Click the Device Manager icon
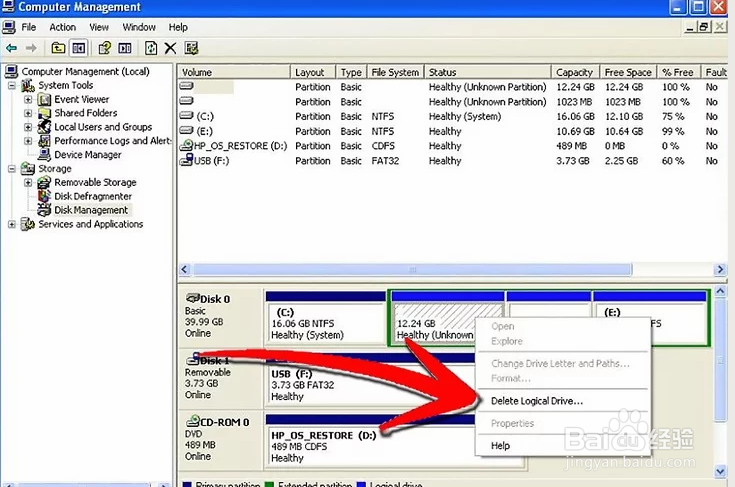 [x=44, y=154]
